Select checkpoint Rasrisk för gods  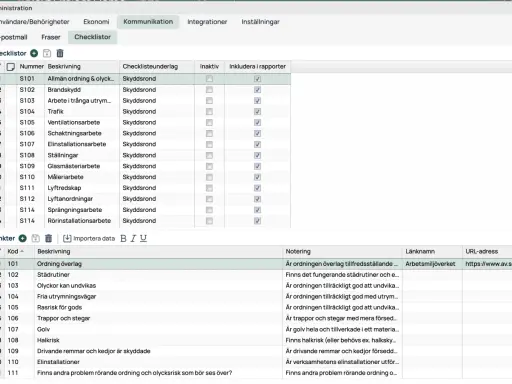pos(256,307)
